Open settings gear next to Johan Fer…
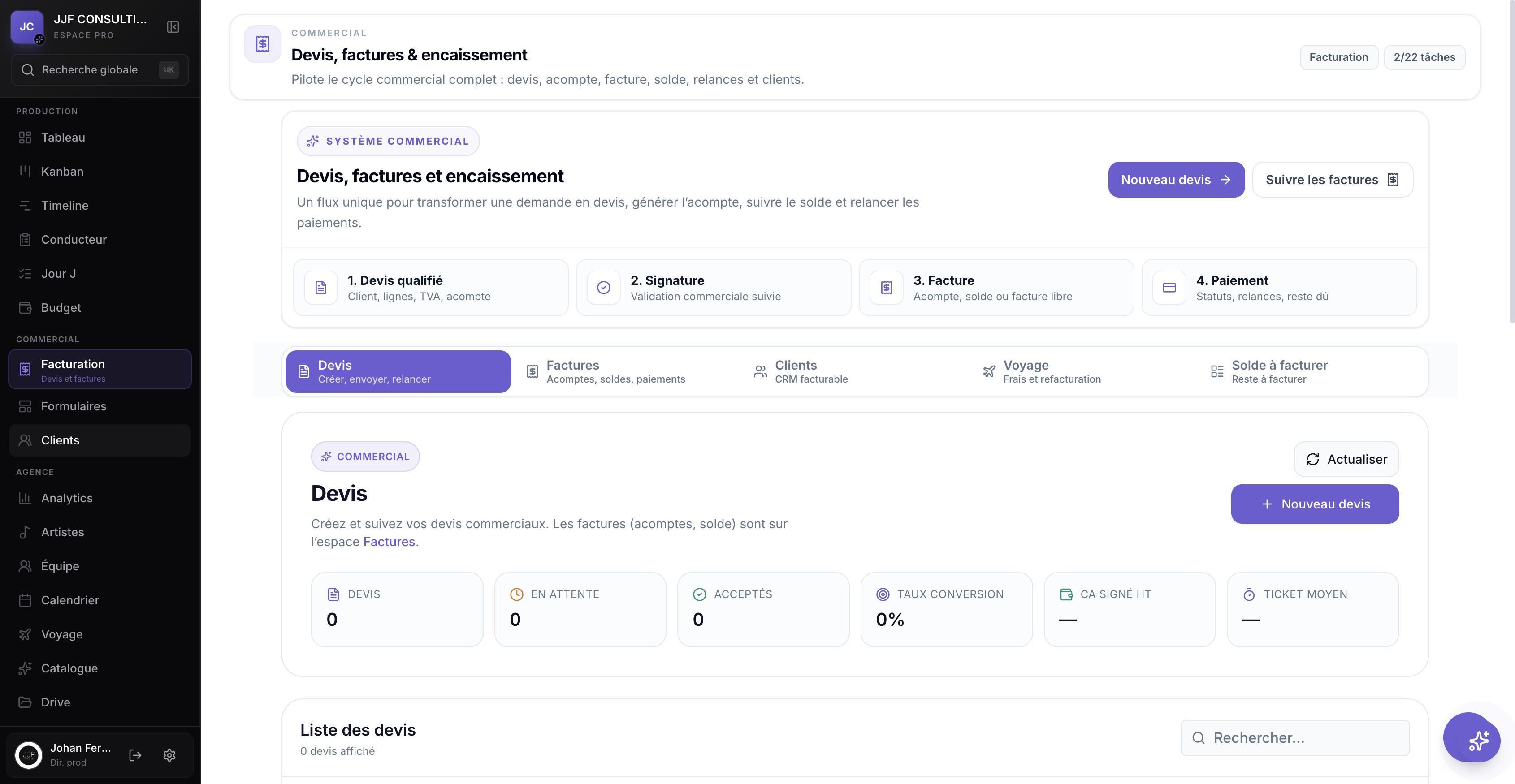Screen dimensions: 1515x784 pos(169,755)
